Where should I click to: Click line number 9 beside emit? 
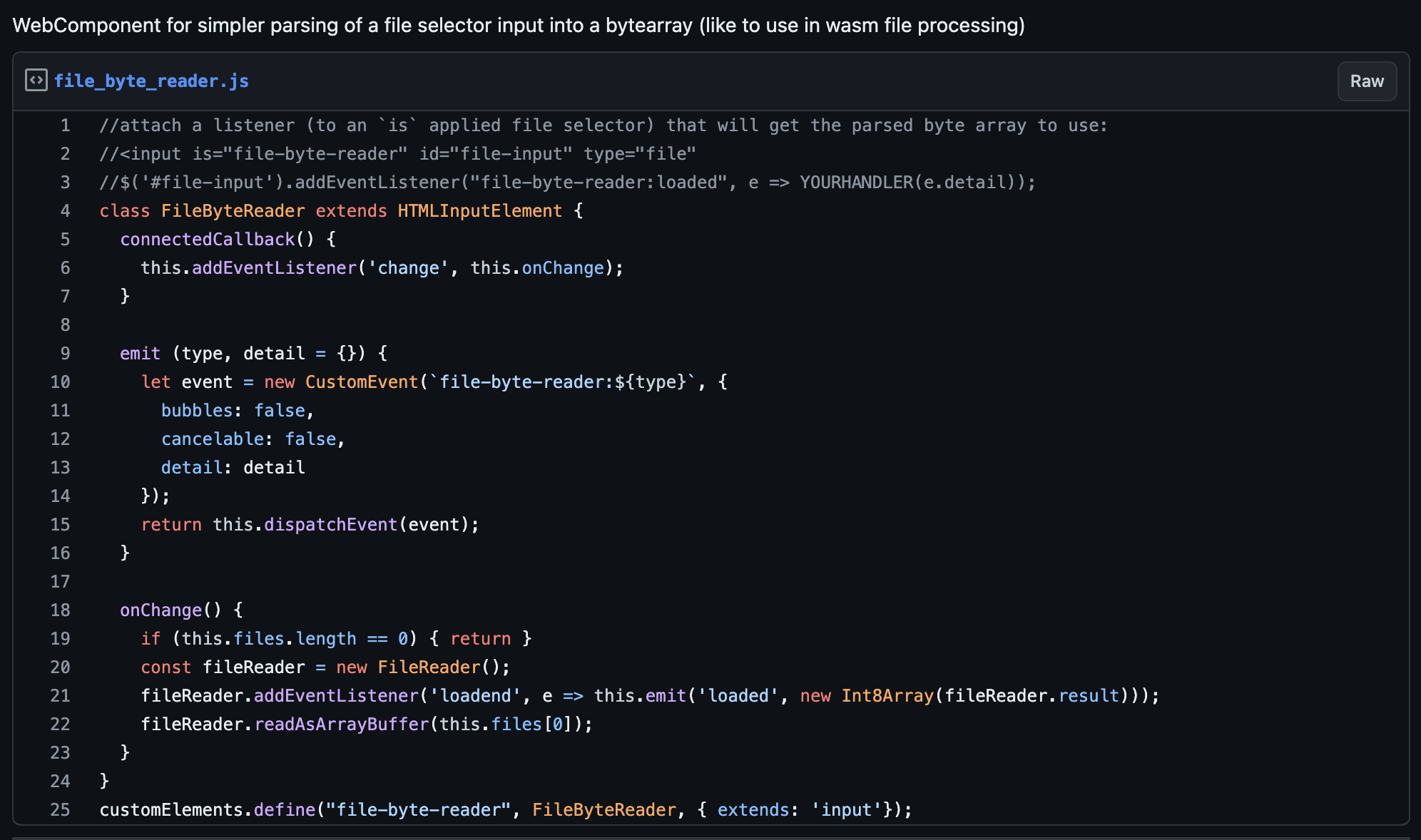point(65,354)
